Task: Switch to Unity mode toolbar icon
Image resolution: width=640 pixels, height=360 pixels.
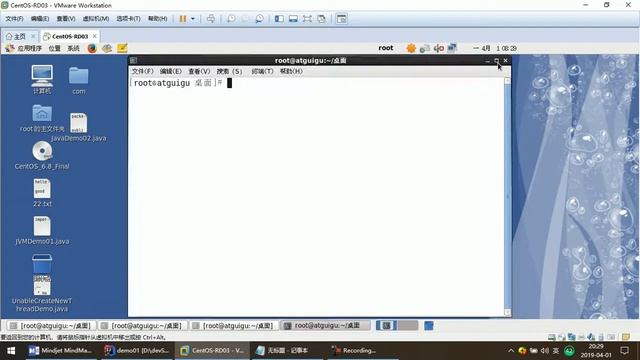Action: pyautogui.click(x=322, y=19)
